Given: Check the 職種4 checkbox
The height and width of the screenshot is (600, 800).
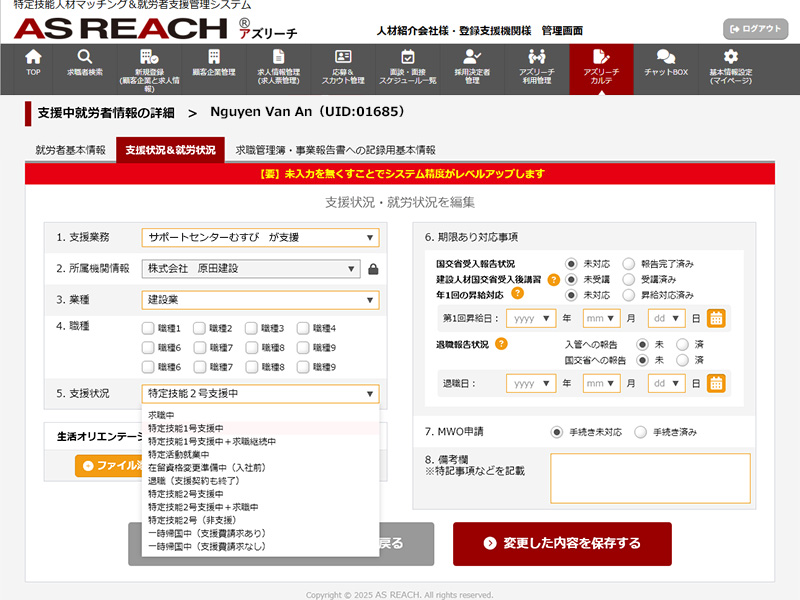Looking at the screenshot, I should 303,328.
